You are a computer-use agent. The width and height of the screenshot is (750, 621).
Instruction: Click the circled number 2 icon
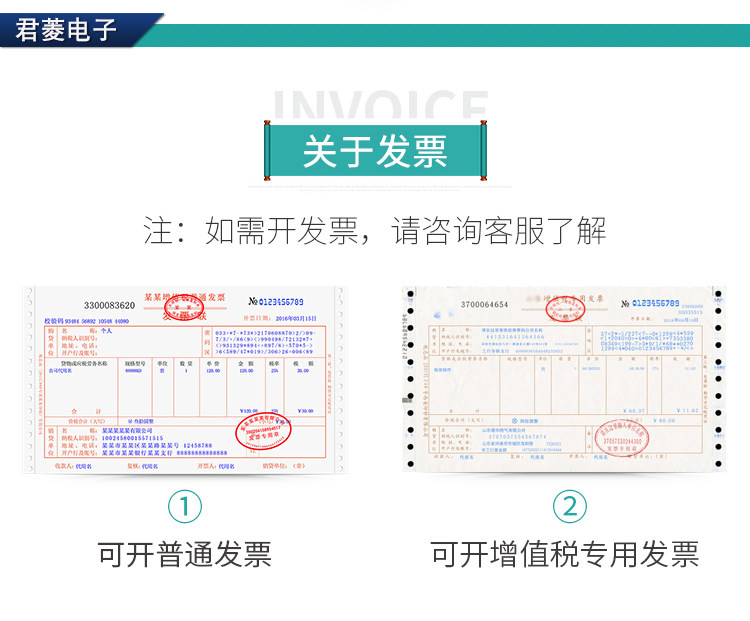click(570, 507)
